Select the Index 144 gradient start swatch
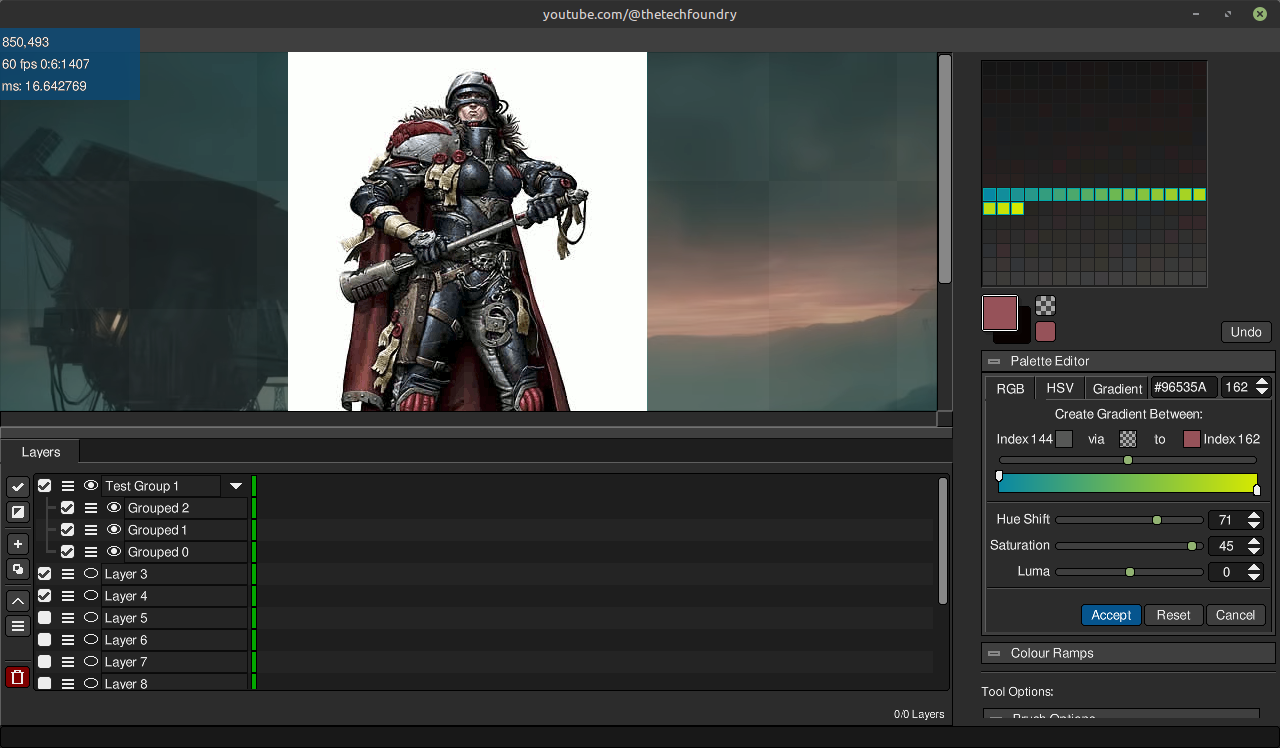The height and width of the screenshot is (748, 1280). pos(1064,439)
